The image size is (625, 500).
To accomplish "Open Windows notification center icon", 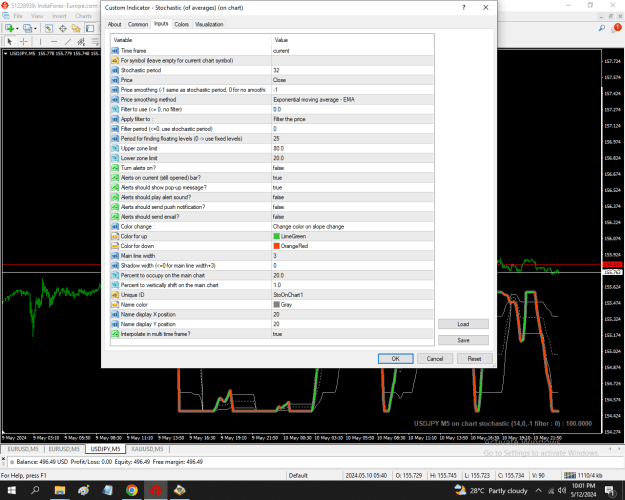I will pyautogui.click(x=610, y=490).
